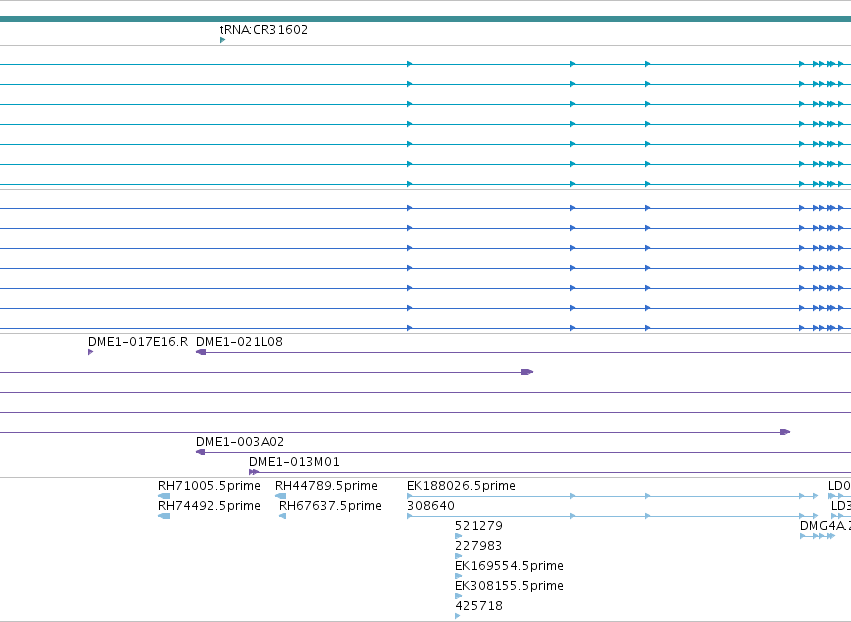Click the DME1-013M01 double arrow glyph
The height and width of the screenshot is (622, 851).
click(254, 472)
